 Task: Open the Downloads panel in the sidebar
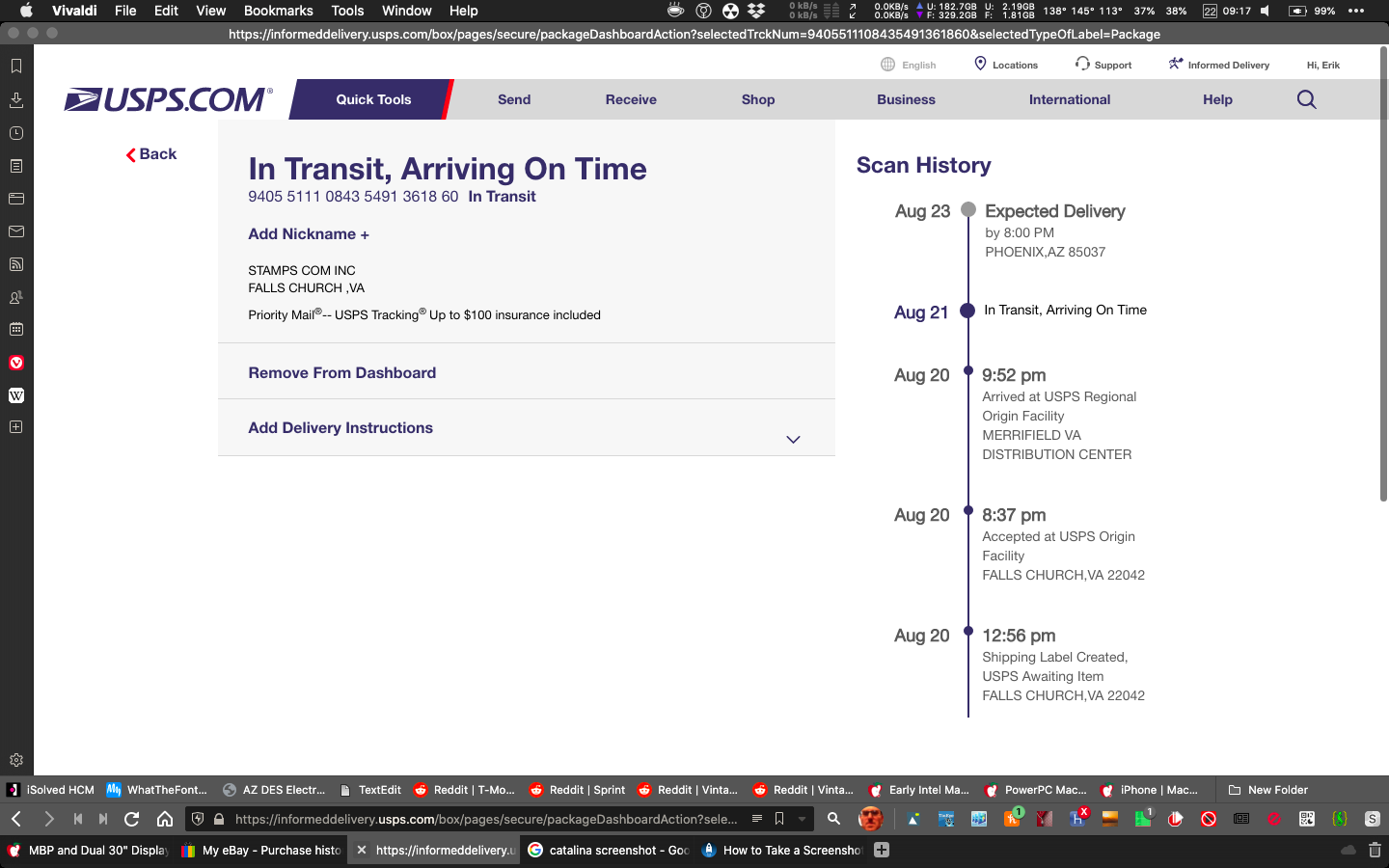coord(16,100)
